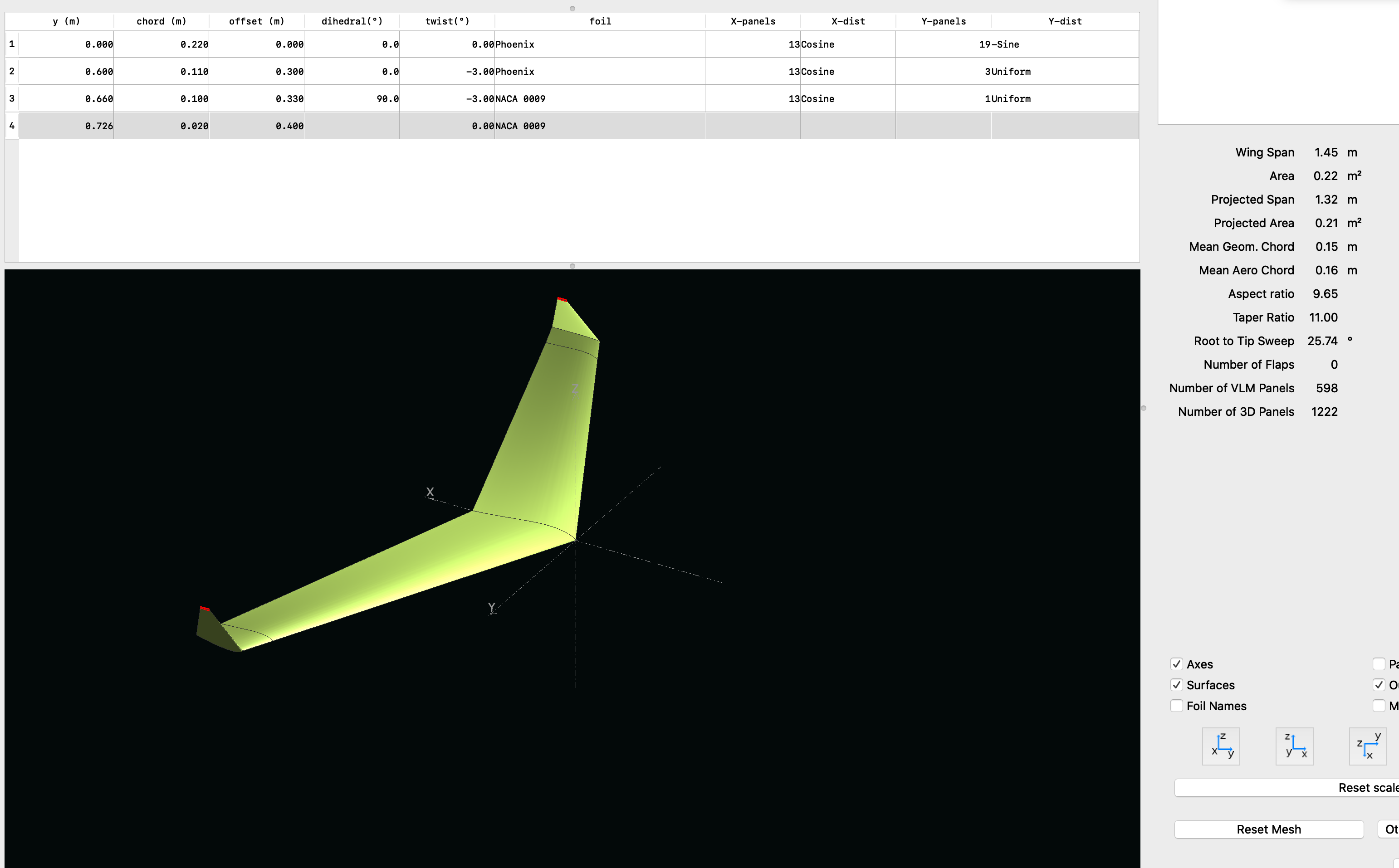Open X-dist Cosine cell in row 2
This screenshot has height=868, width=1399.
(x=847, y=72)
